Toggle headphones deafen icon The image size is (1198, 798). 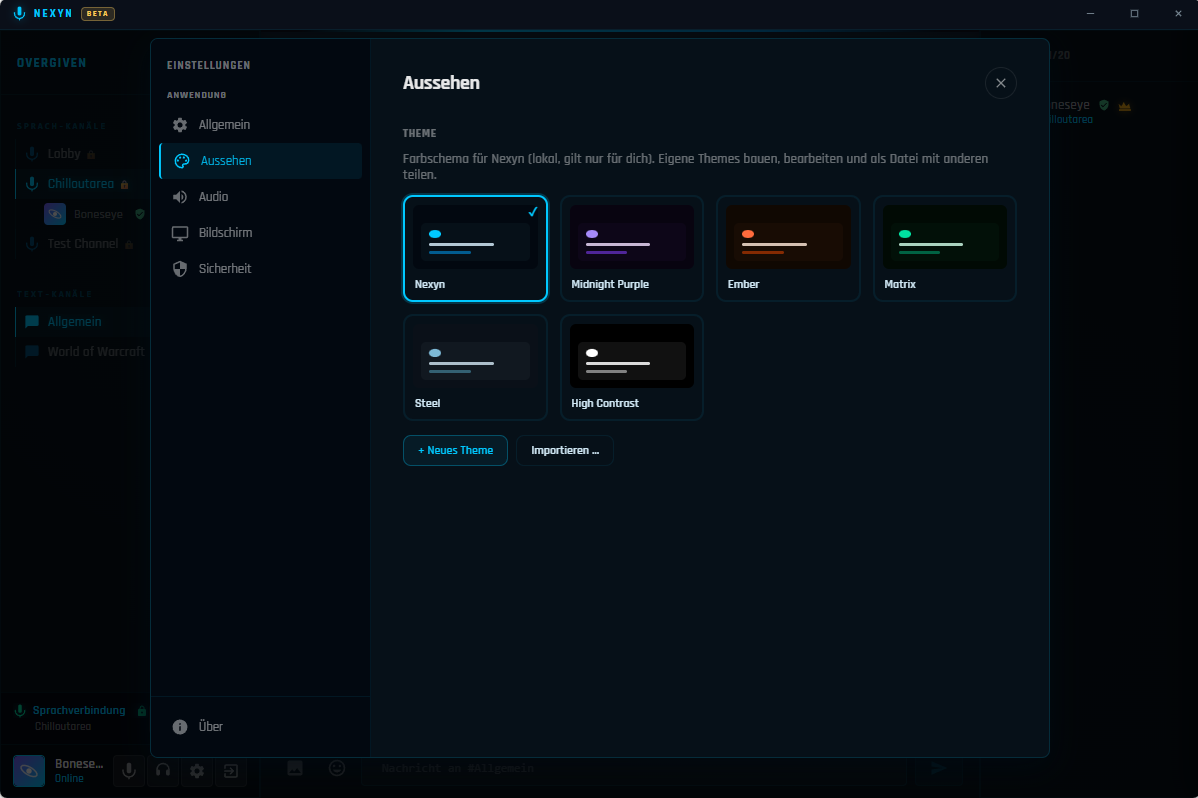(x=163, y=770)
